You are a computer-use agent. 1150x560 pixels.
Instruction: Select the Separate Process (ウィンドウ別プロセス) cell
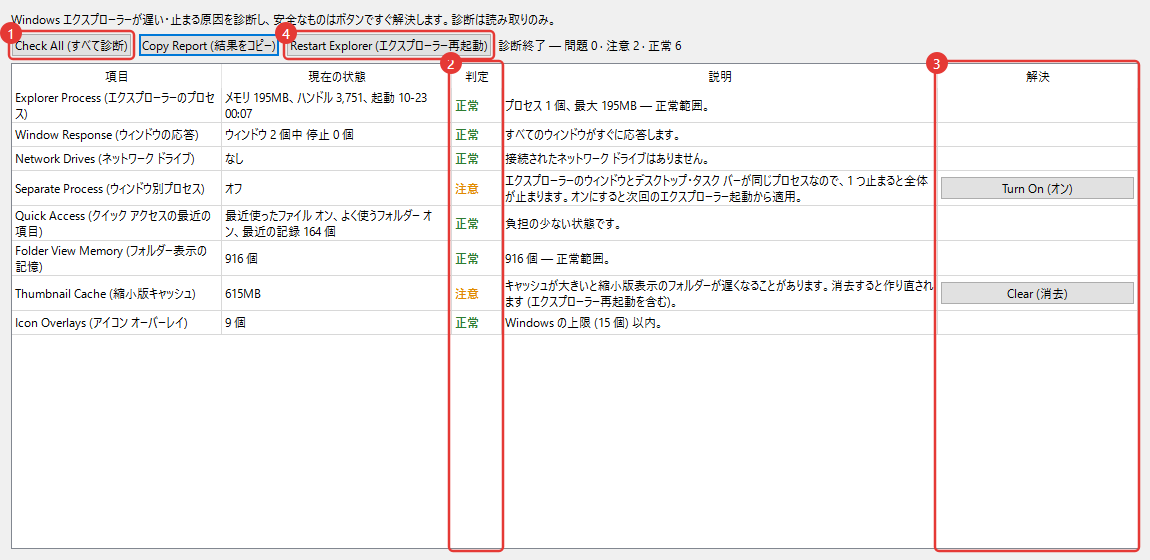point(117,188)
